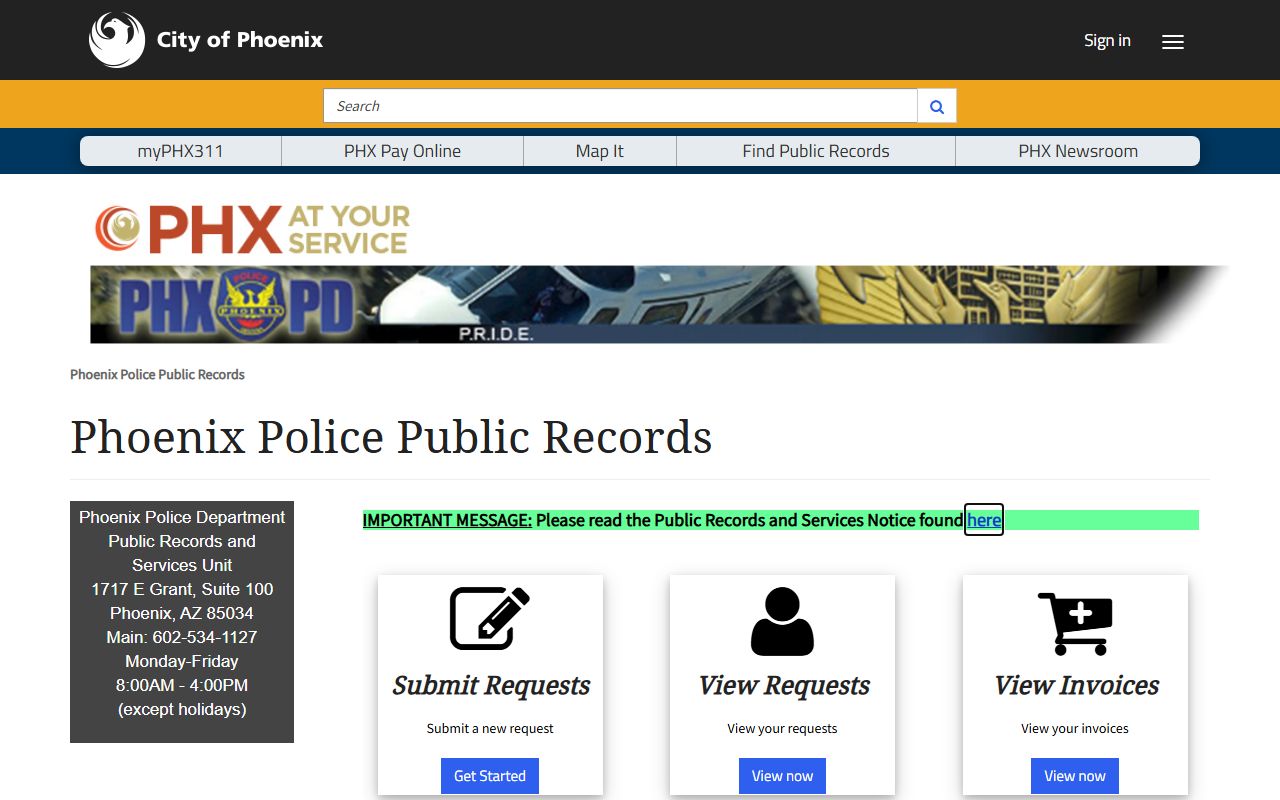
Task: Click the PHX At Your Service logo
Action: [252, 229]
